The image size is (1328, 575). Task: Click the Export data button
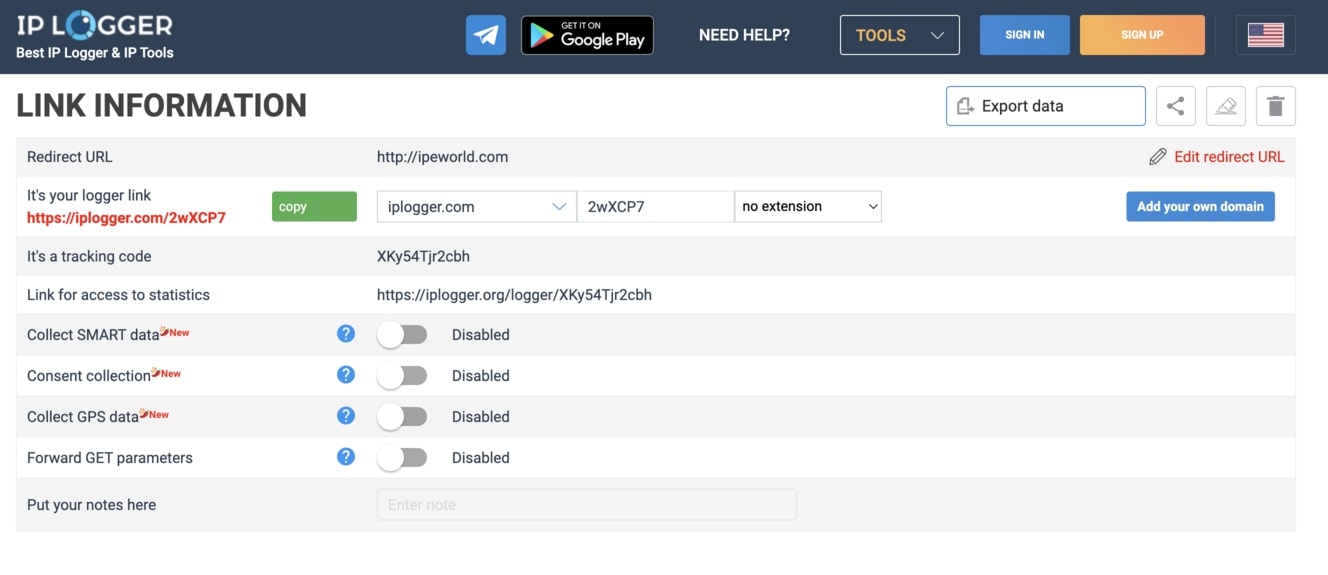click(1046, 106)
